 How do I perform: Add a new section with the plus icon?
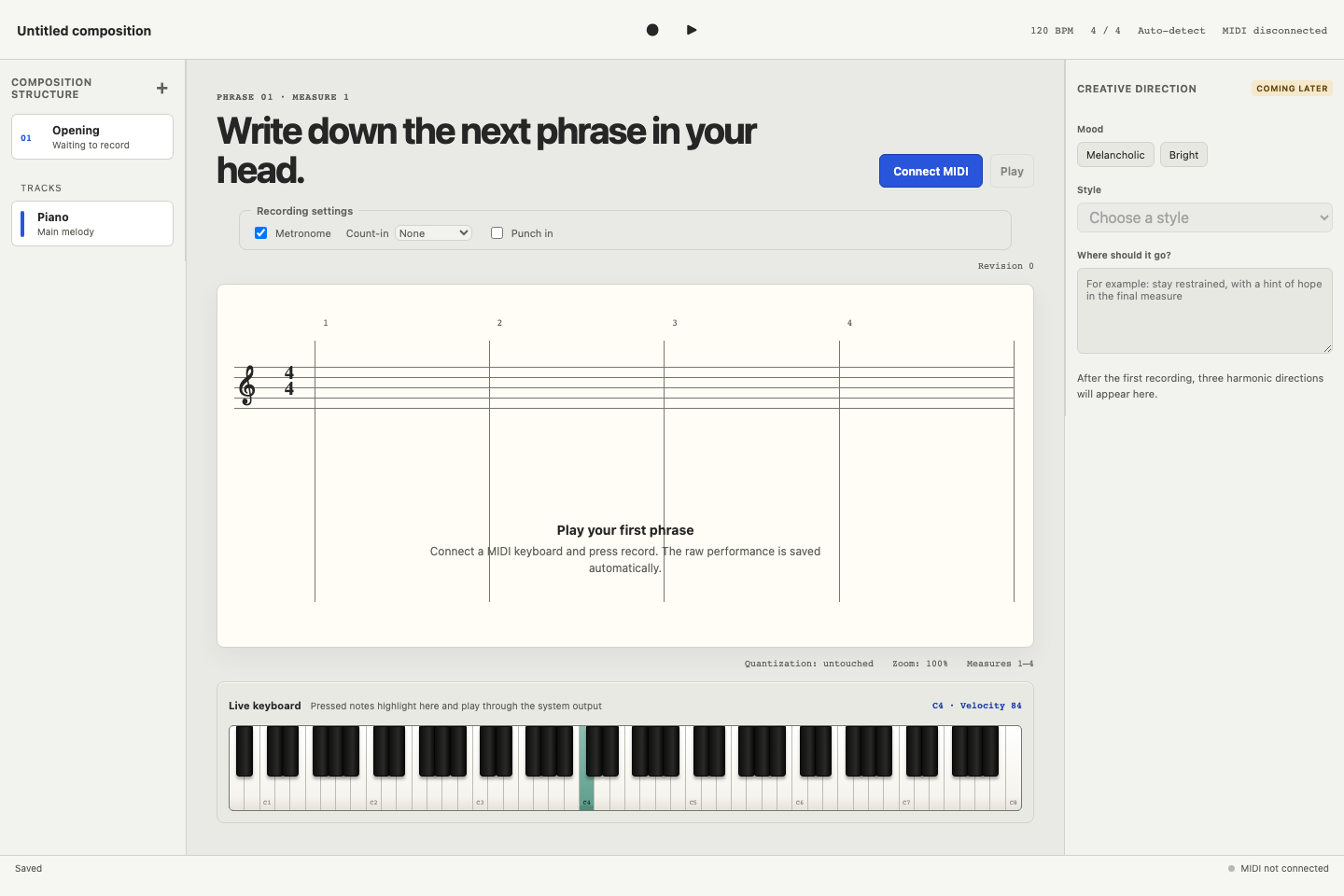point(162,89)
